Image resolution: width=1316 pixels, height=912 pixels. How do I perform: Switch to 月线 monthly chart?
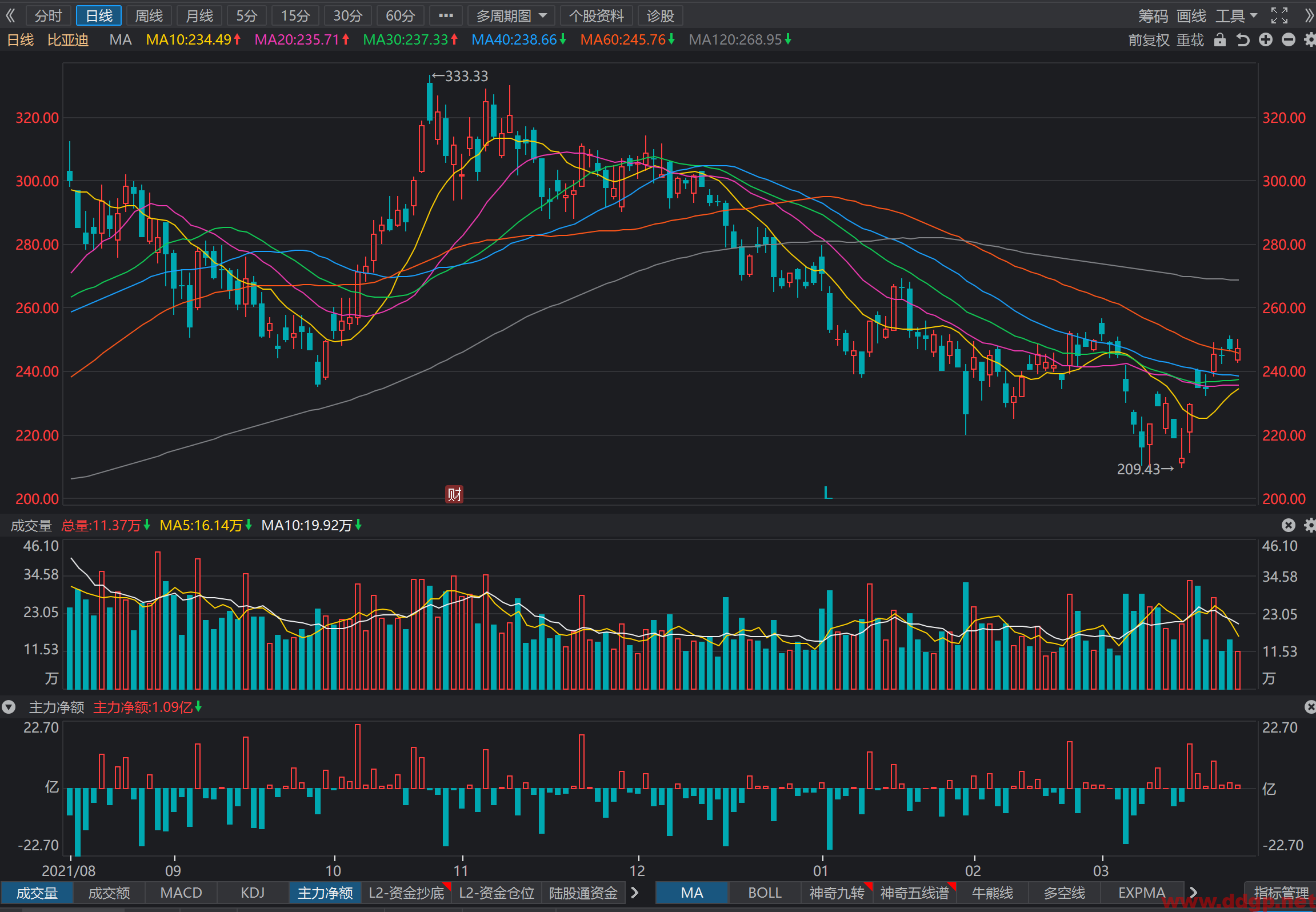[x=199, y=15]
